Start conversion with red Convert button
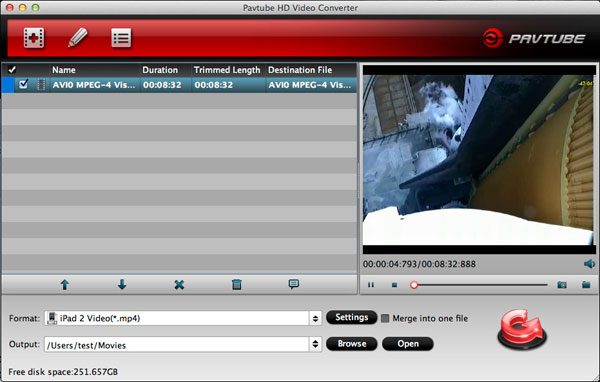Image resolution: width=600 pixels, height=382 pixels. (x=522, y=329)
